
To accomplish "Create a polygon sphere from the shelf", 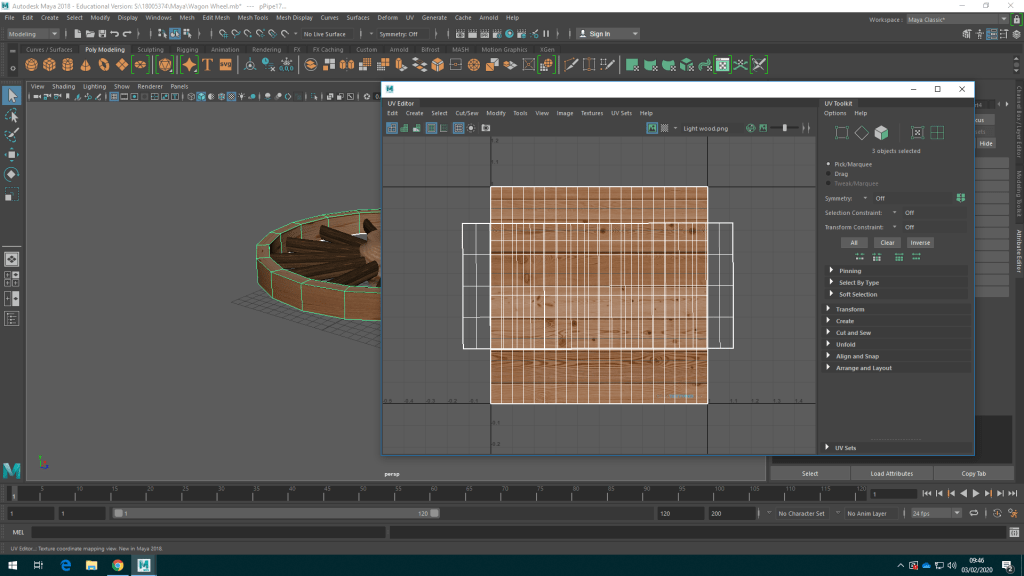I will (32, 65).
